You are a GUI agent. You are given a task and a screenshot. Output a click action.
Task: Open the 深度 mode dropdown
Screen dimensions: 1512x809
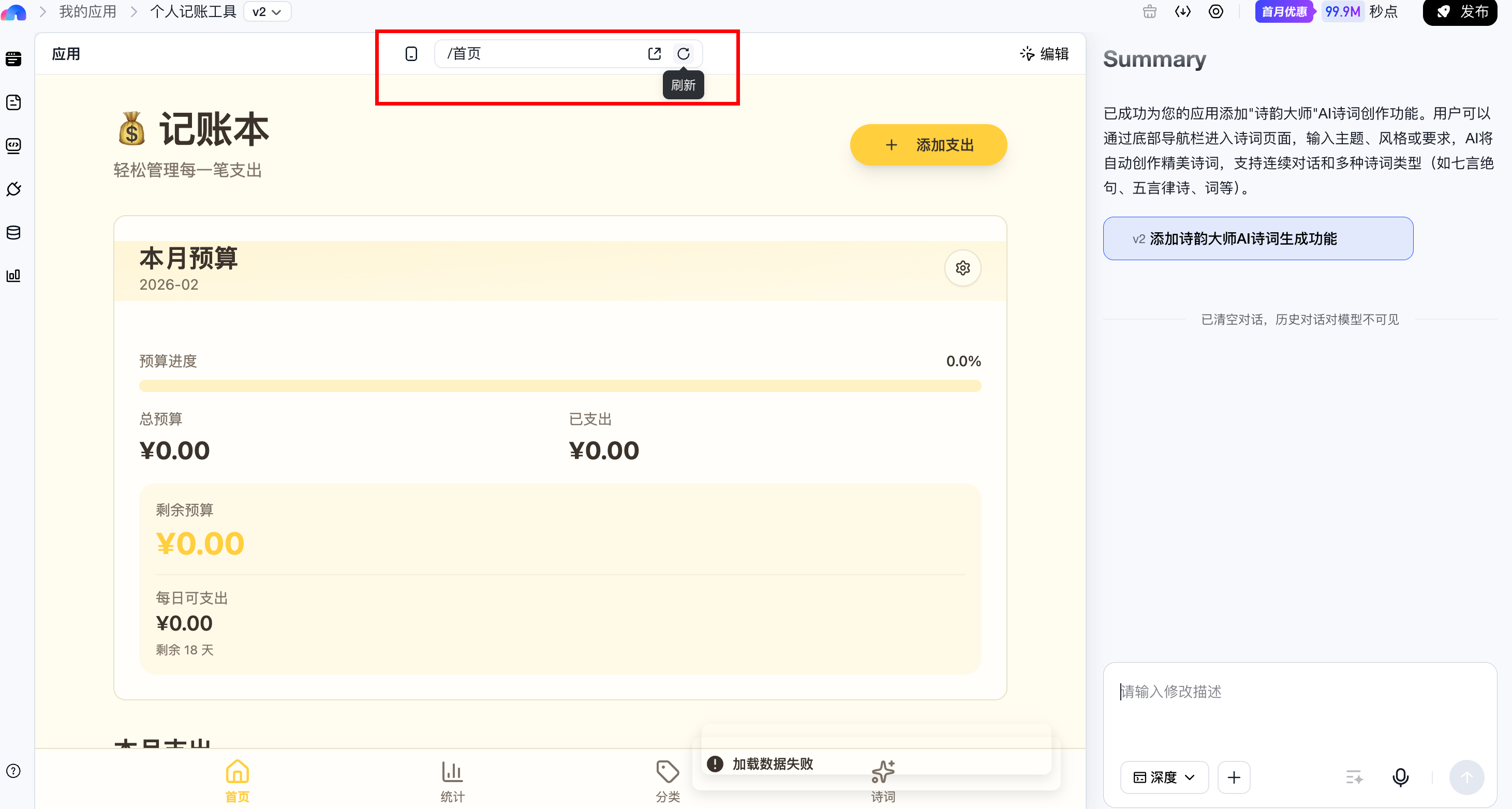[1164, 777]
